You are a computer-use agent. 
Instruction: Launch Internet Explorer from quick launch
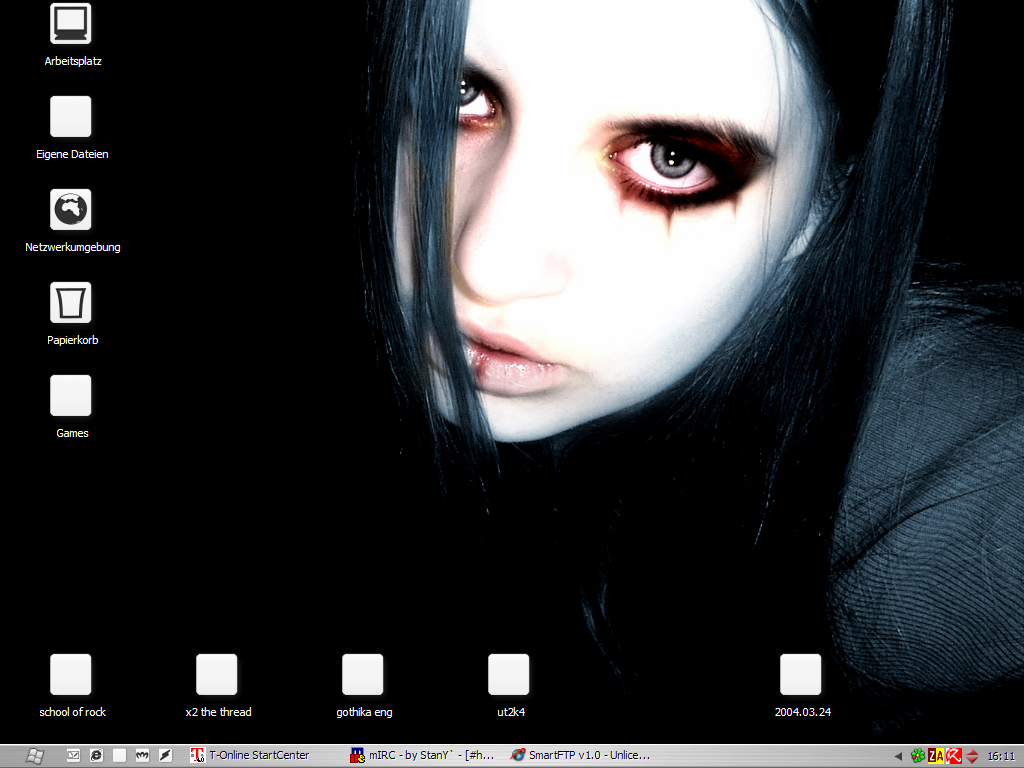pos(96,756)
